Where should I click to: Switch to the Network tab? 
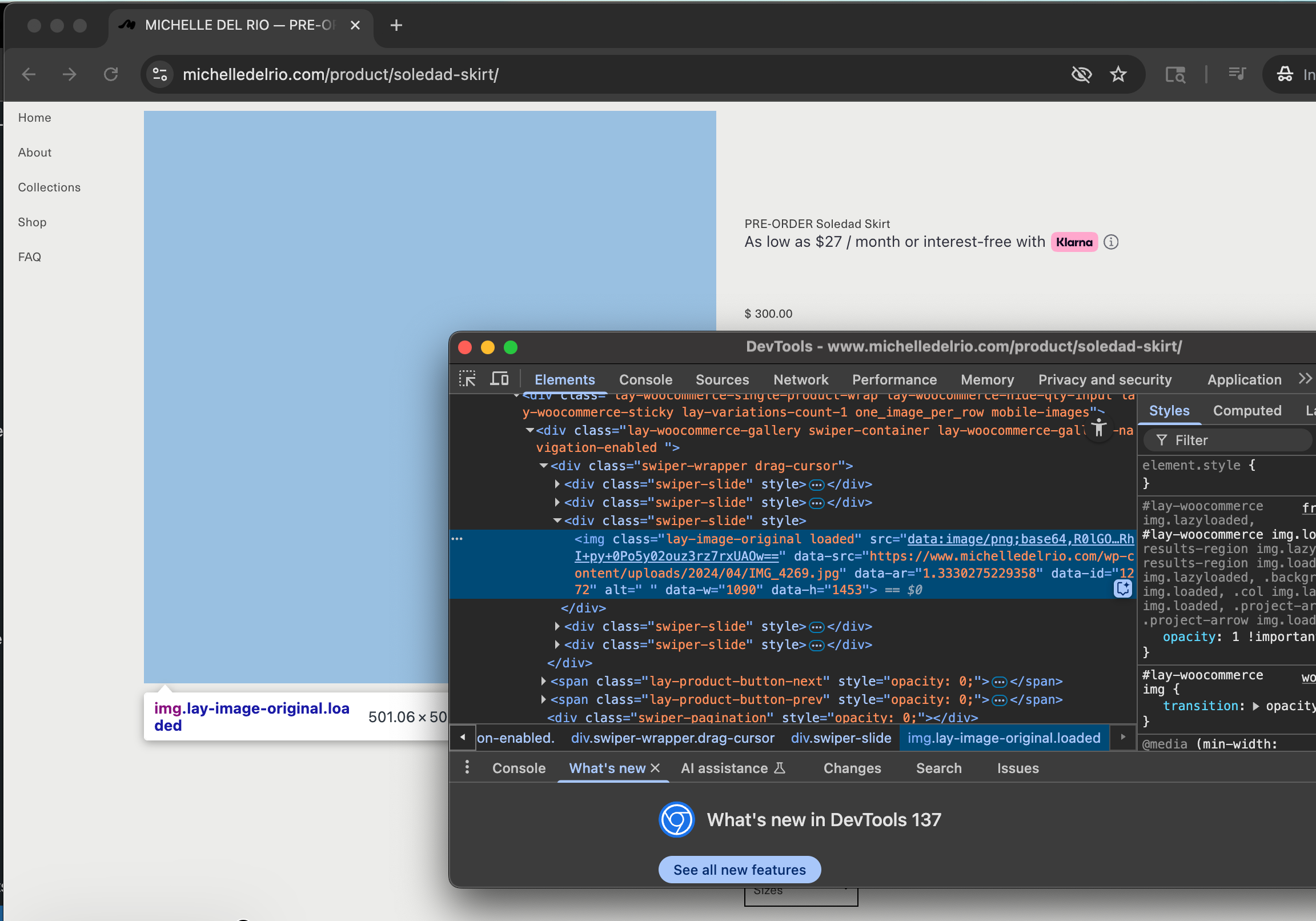click(x=800, y=379)
